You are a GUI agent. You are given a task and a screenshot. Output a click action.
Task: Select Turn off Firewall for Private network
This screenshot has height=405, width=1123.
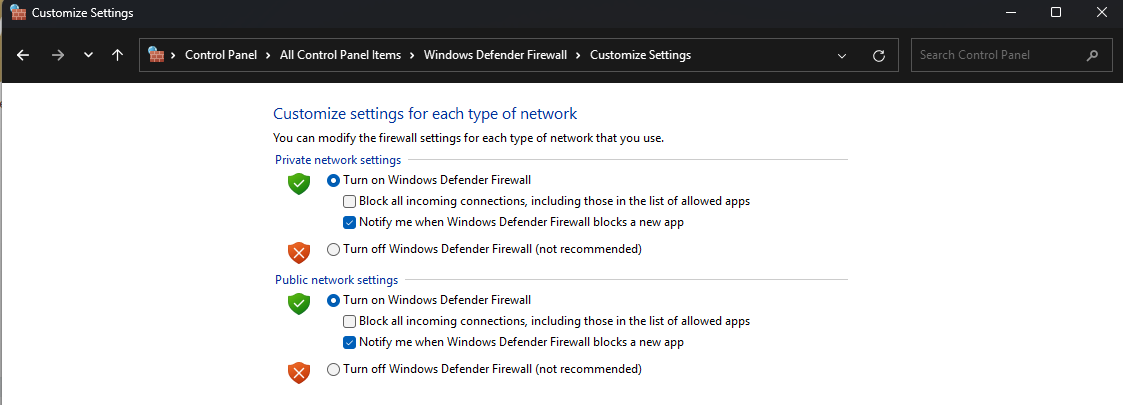tap(333, 249)
